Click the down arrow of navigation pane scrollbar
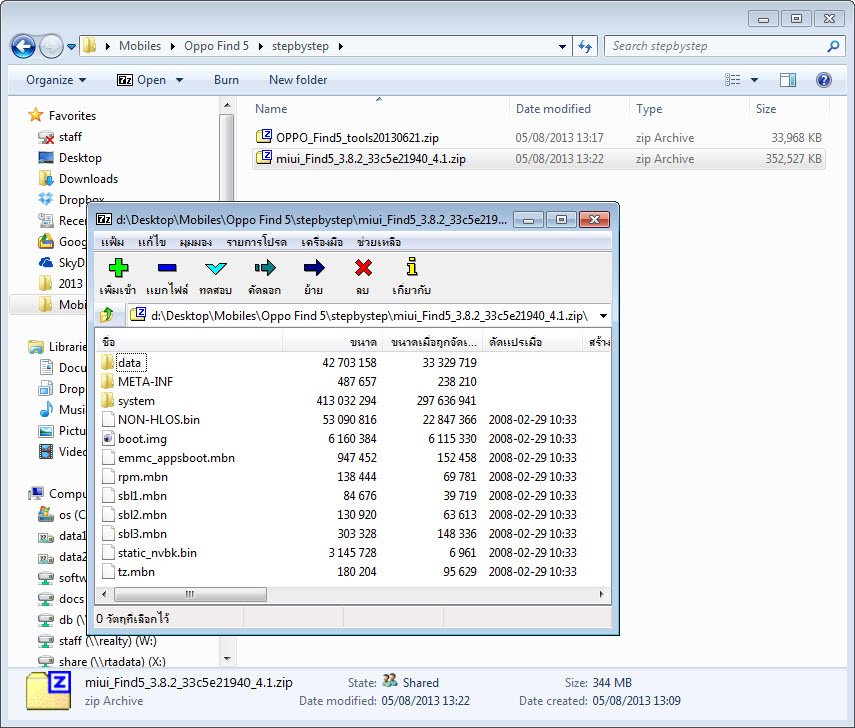The width and height of the screenshot is (855, 728). click(x=227, y=659)
